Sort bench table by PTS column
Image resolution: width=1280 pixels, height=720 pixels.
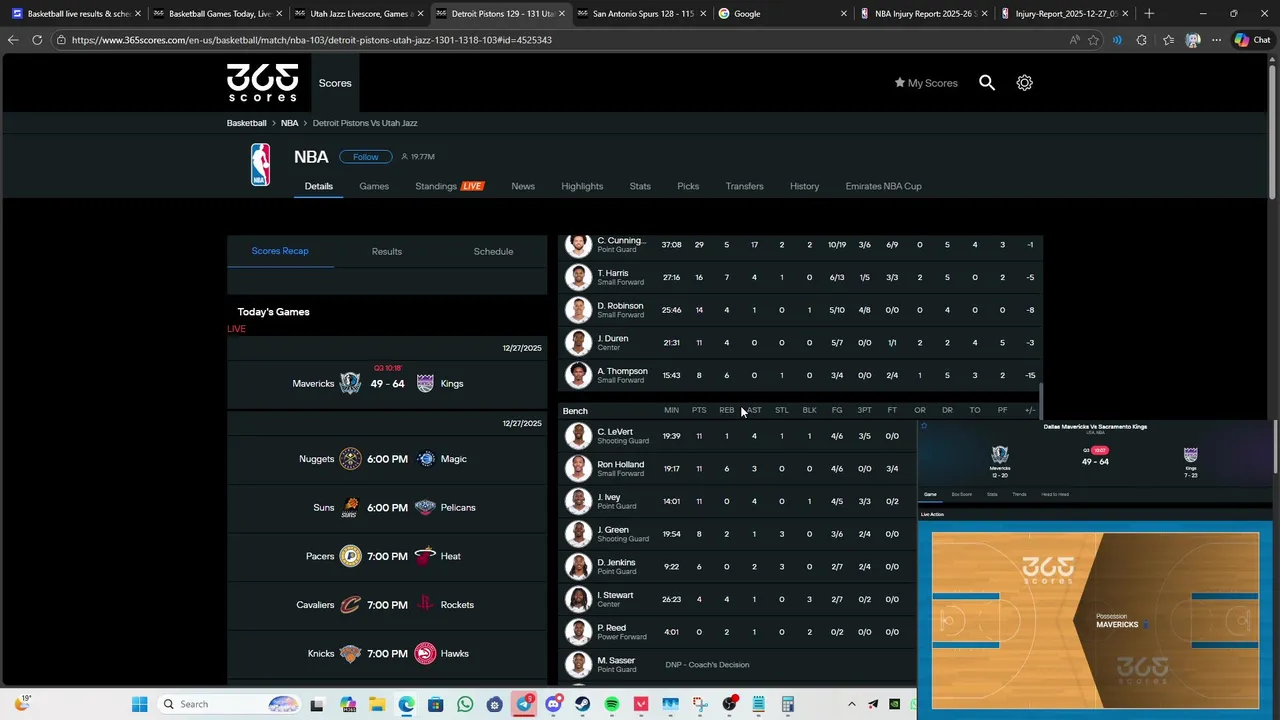(x=699, y=410)
